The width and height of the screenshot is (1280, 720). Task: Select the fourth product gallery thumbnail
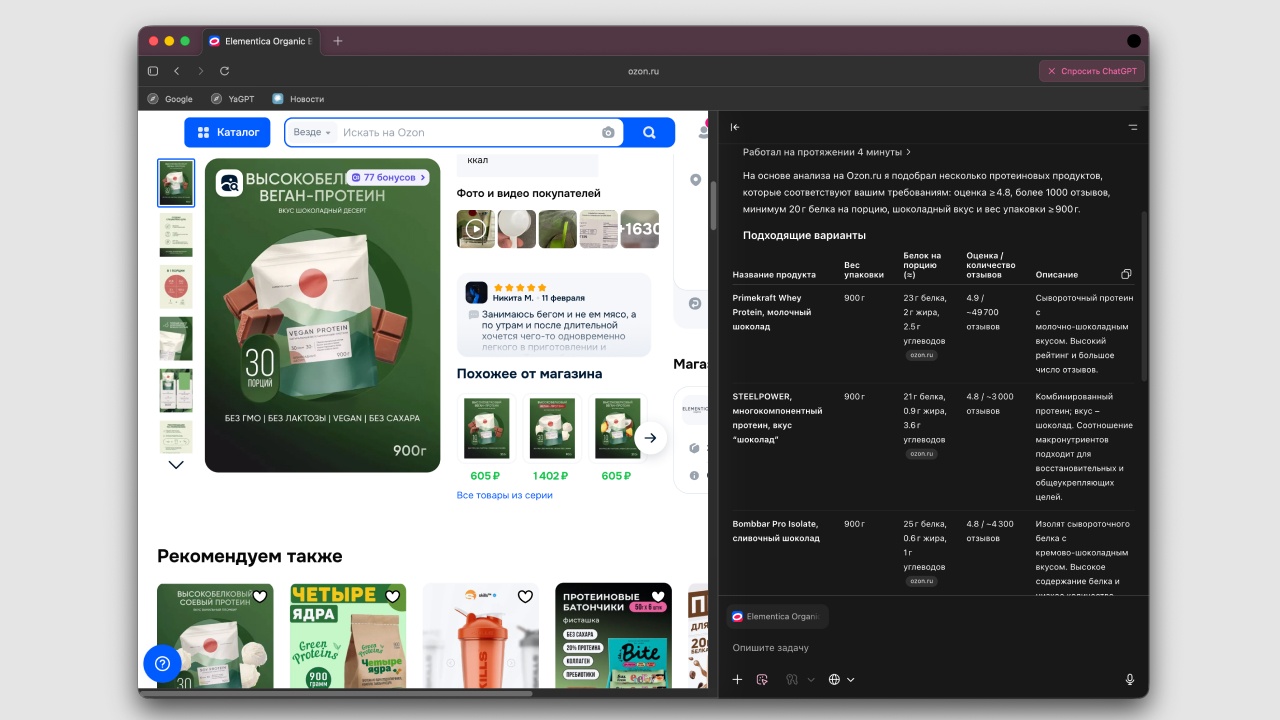coord(176,339)
